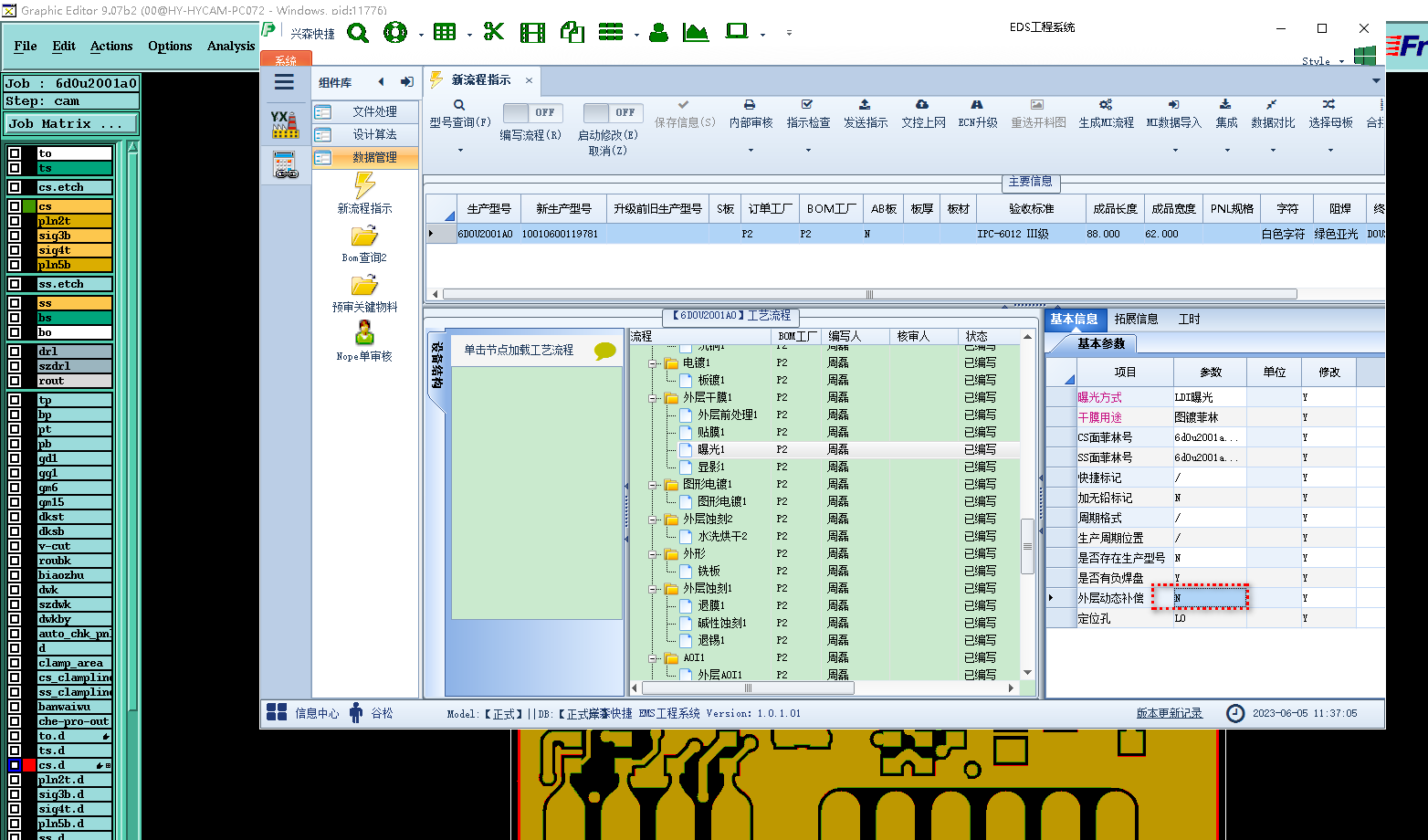Click the area chart icon in quick toolbar
1428x840 pixels.
(x=696, y=33)
